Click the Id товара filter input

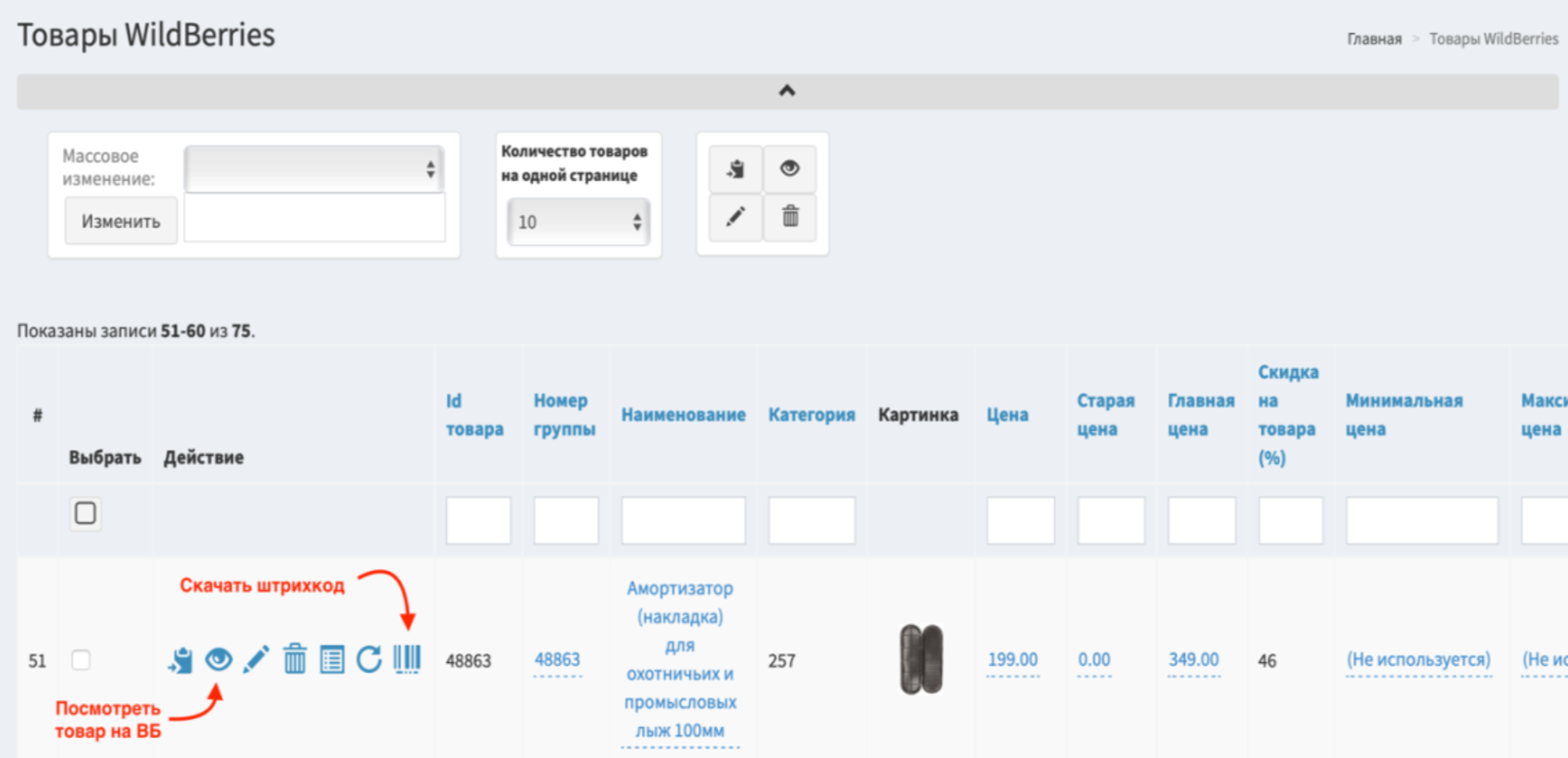[x=478, y=521]
